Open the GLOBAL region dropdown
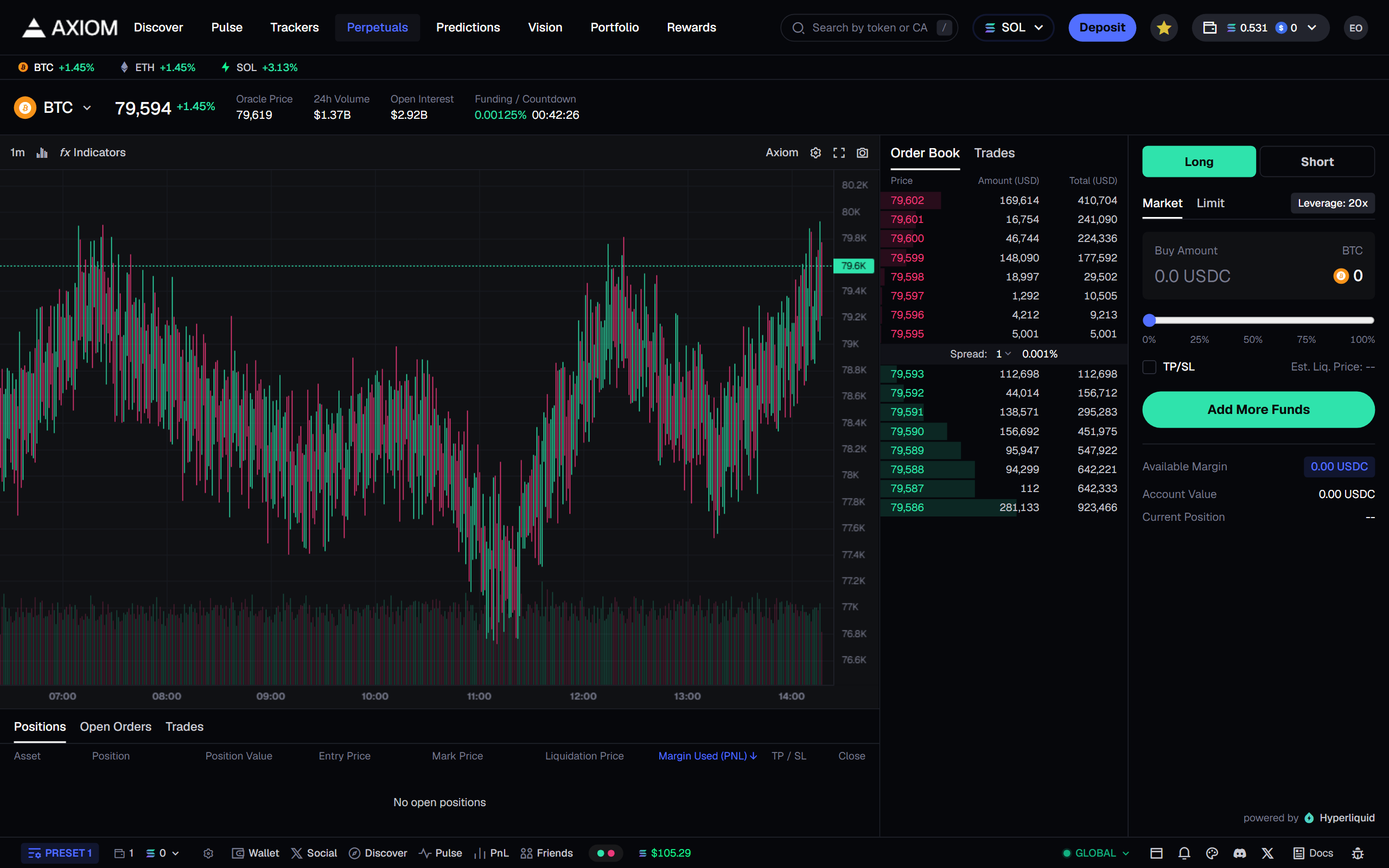This screenshot has height=868, width=1389. point(1096,853)
